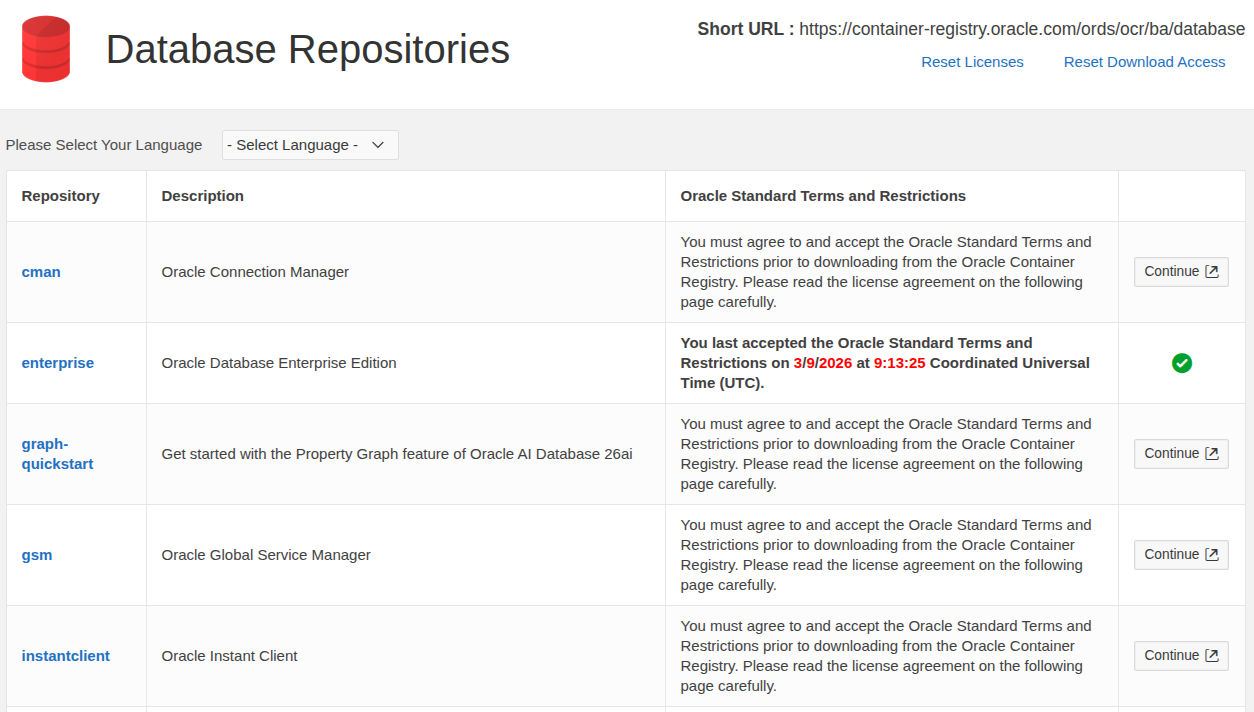Screen dimensions: 1254x712
Task: Open the cman repository link
Action: tap(41, 272)
